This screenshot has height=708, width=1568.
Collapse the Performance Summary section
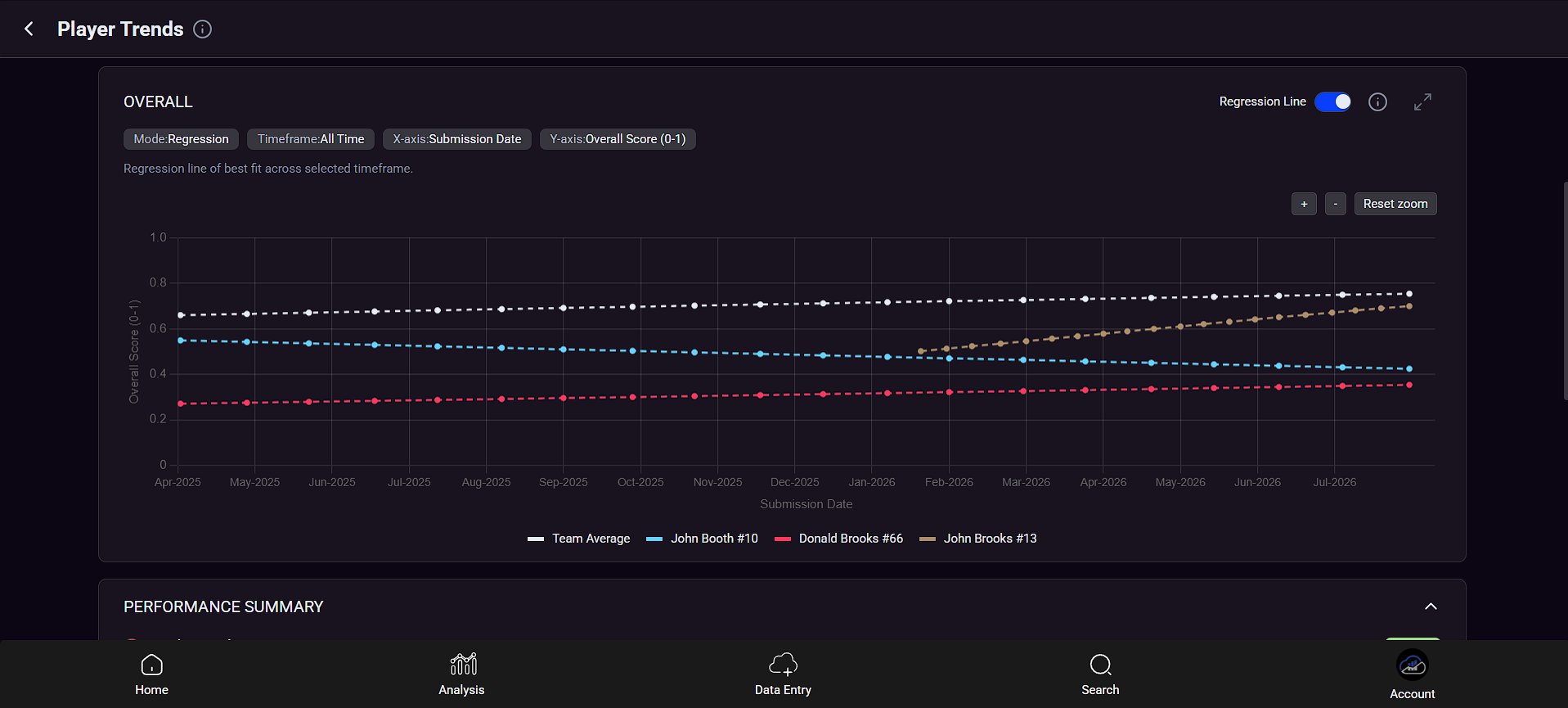(x=1431, y=607)
